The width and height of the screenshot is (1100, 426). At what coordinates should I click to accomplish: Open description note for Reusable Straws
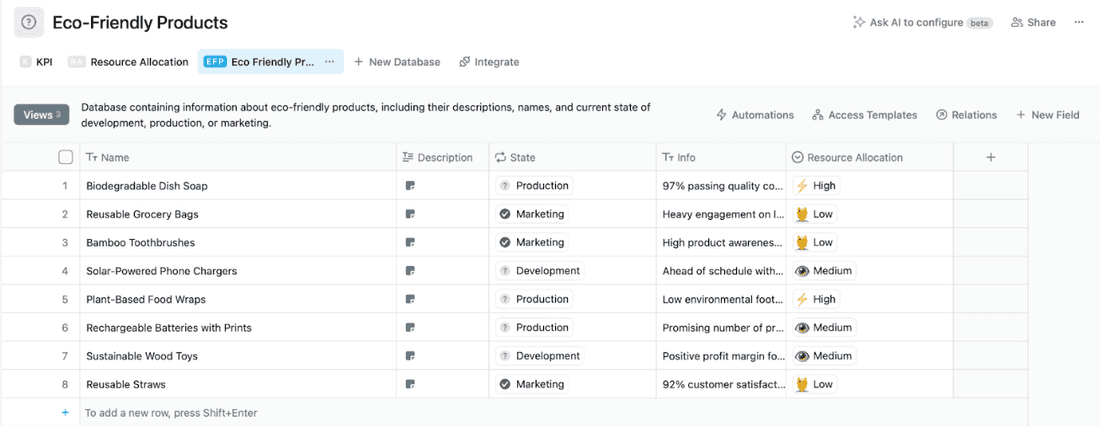tap(411, 384)
